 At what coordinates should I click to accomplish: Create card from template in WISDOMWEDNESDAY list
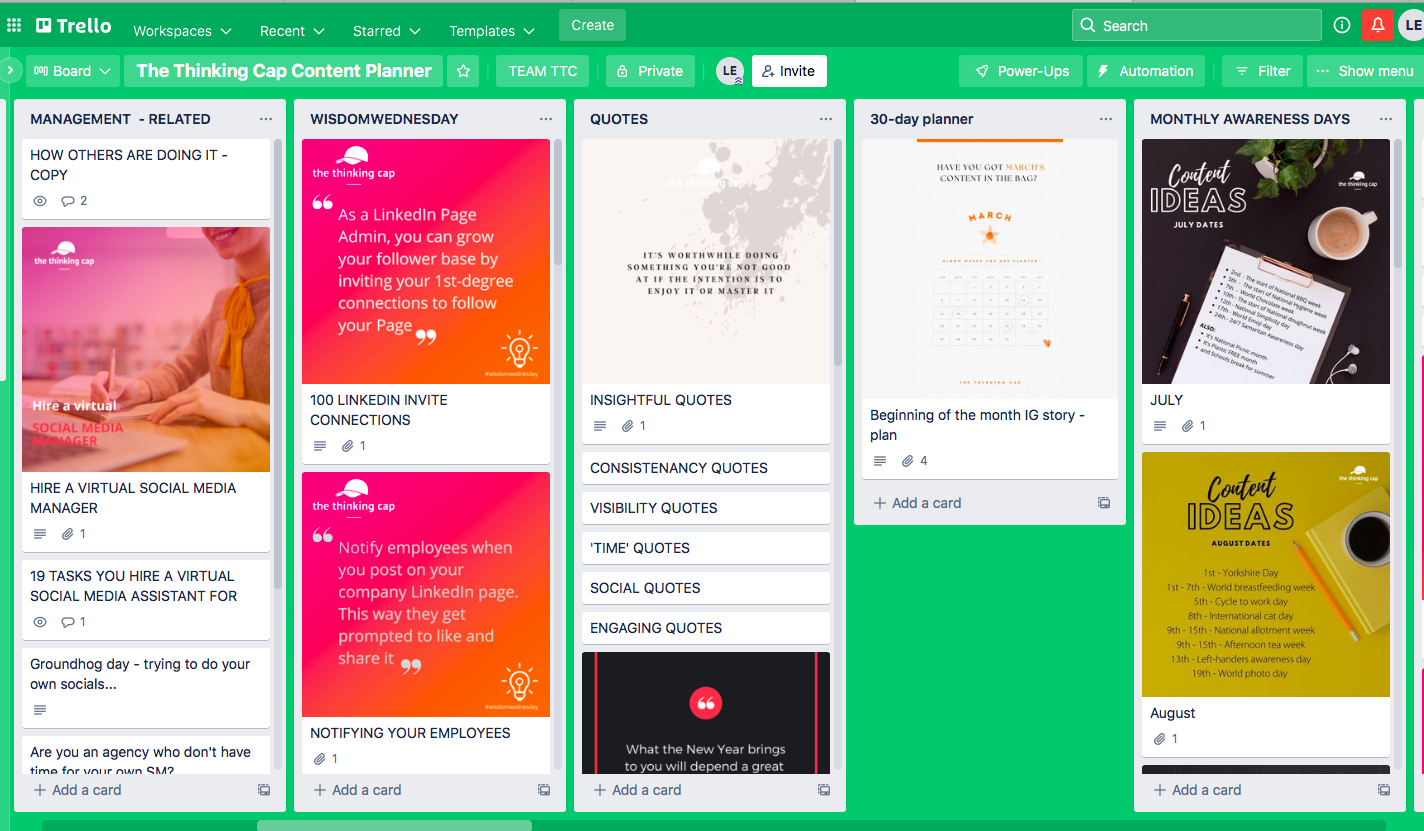click(544, 790)
